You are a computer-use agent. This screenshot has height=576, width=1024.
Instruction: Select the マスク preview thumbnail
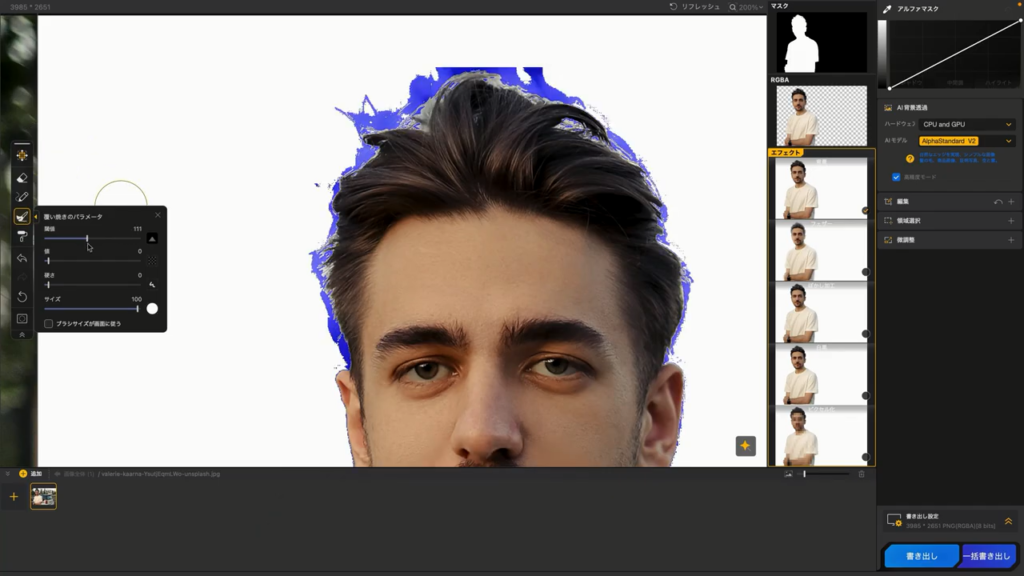point(822,42)
